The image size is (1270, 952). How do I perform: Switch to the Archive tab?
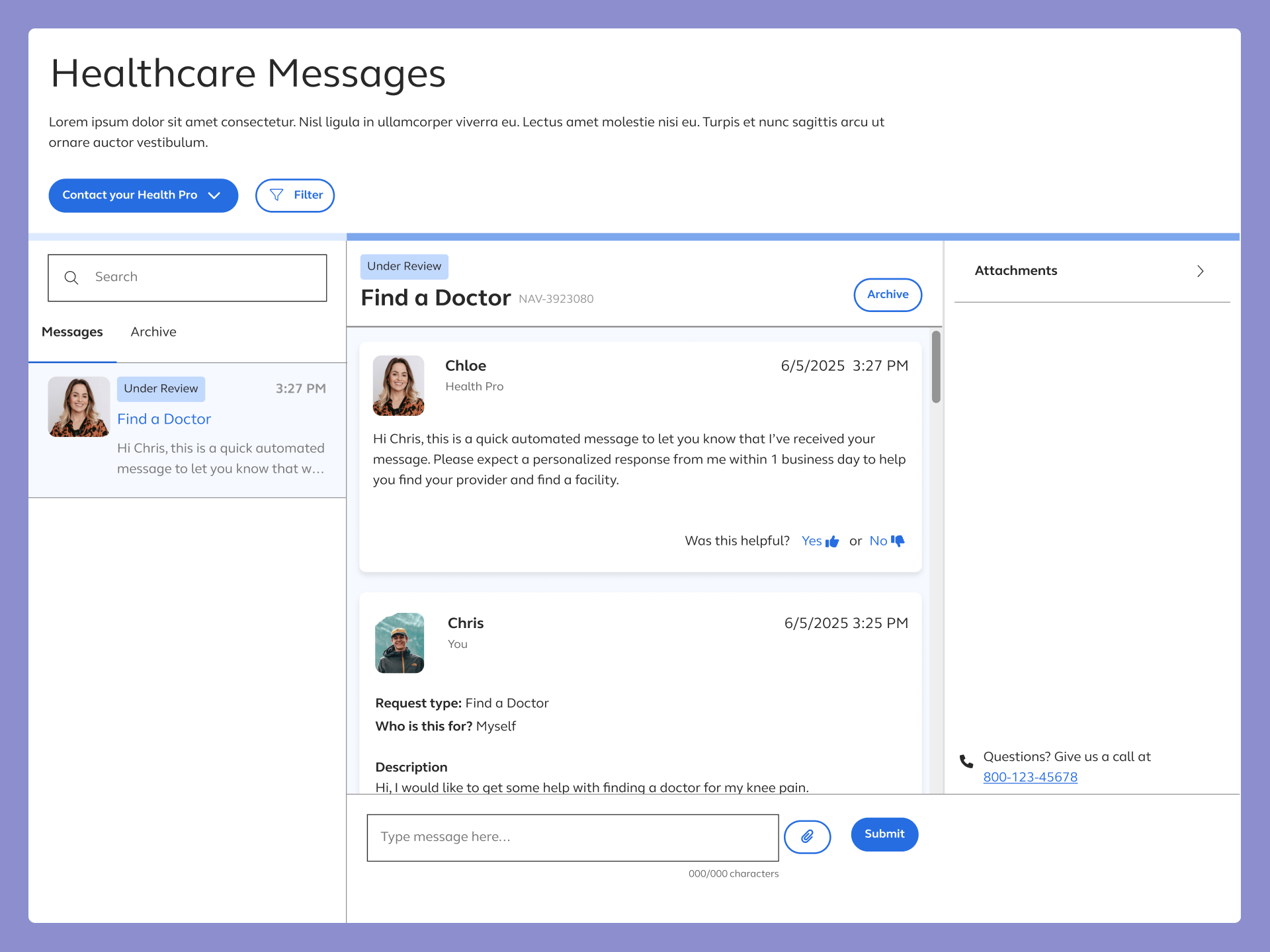(x=153, y=332)
